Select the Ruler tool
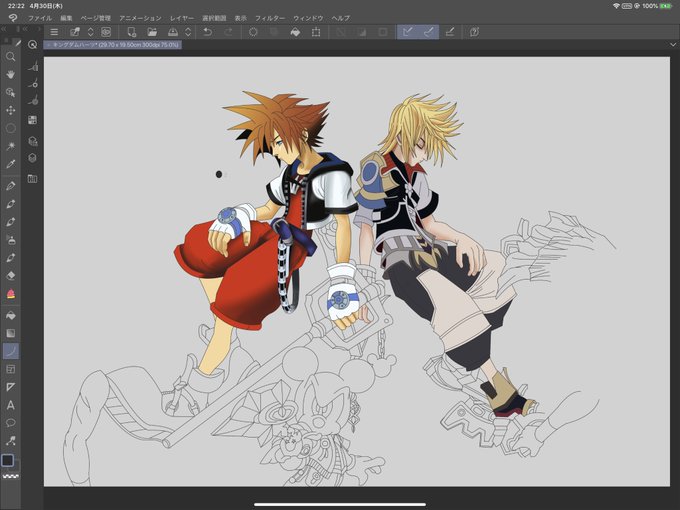 point(10,387)
